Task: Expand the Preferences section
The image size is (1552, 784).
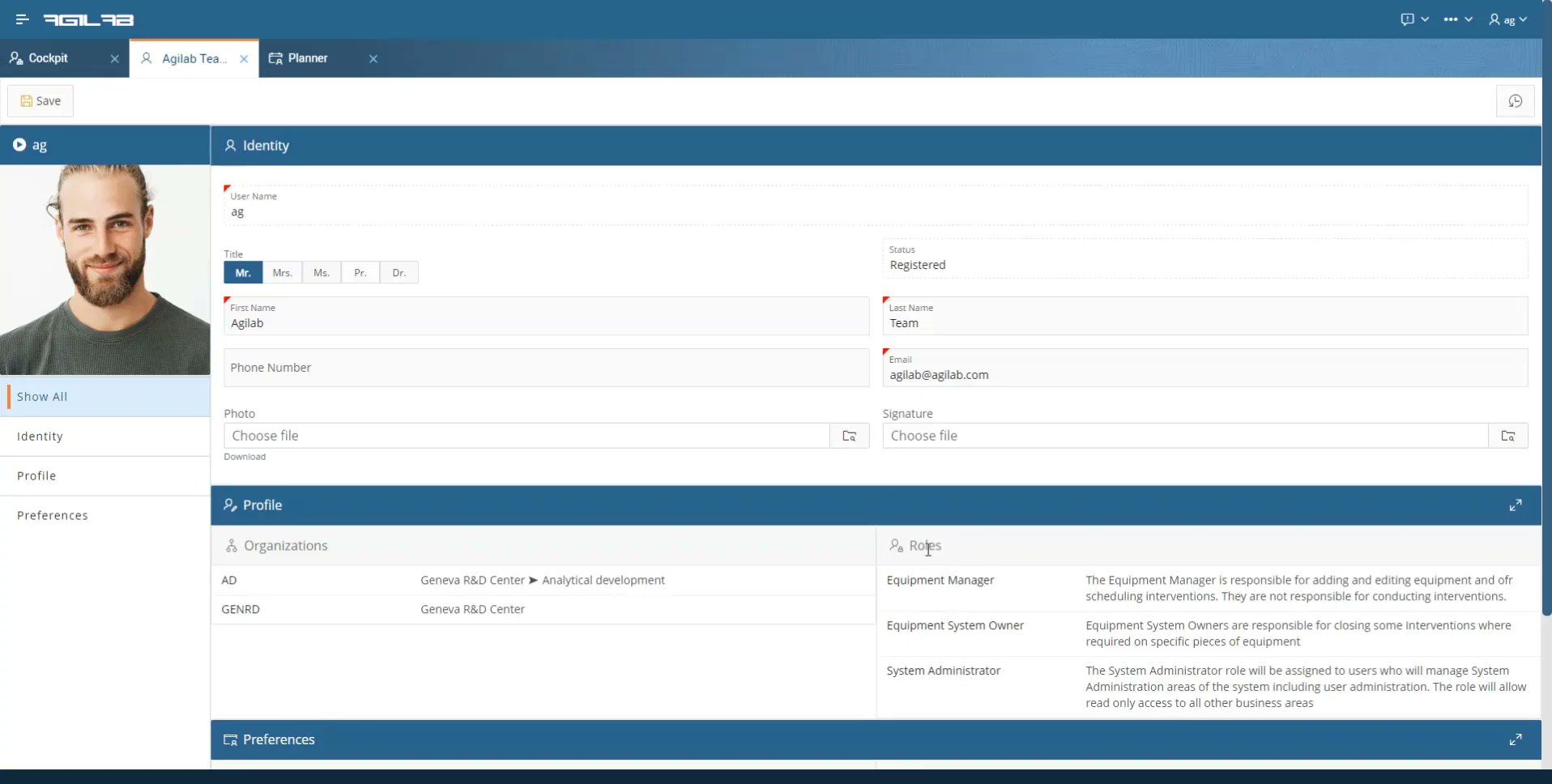Action: pyautogui.click(x=1516, y=739)
